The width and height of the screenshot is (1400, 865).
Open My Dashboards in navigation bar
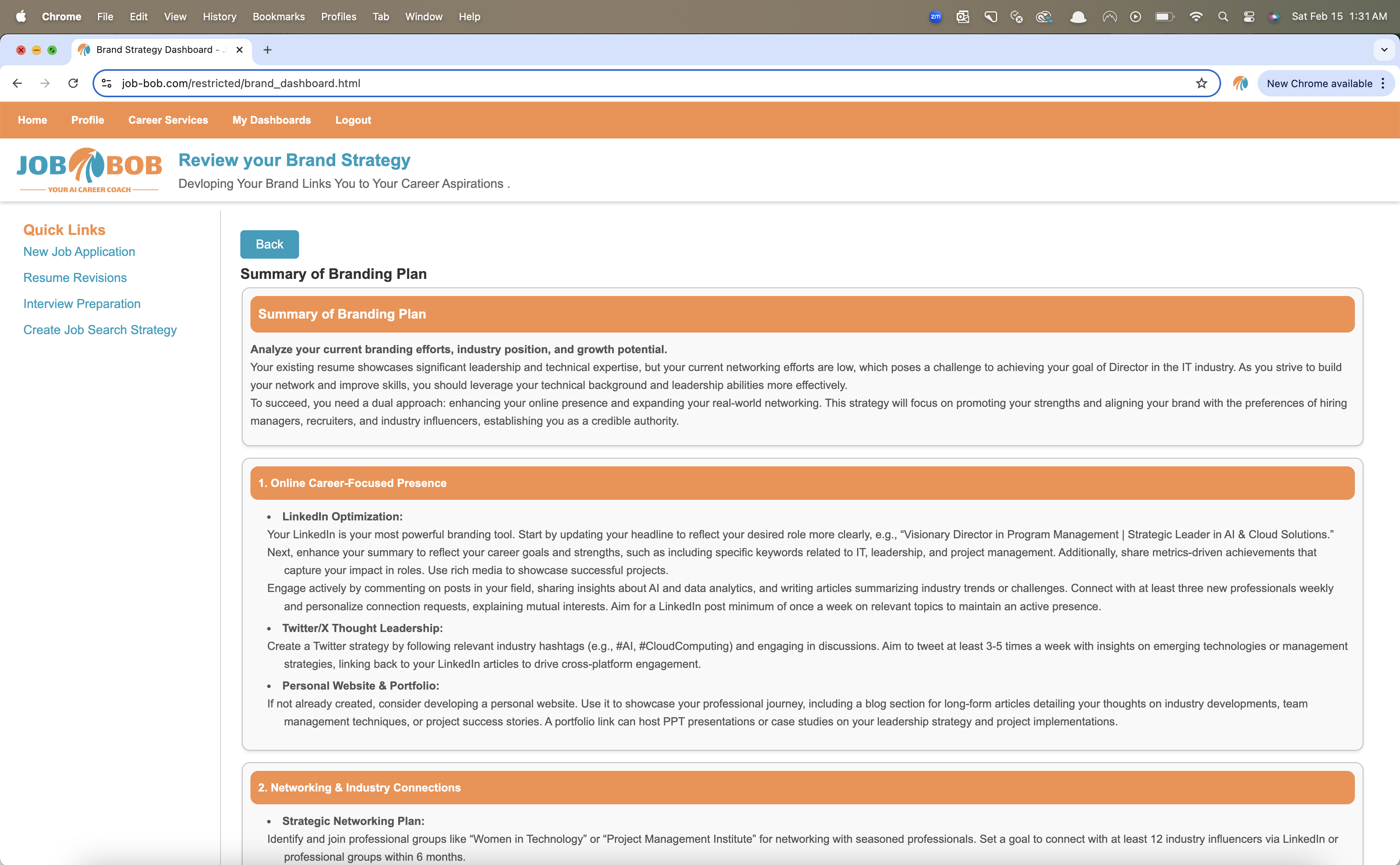tap(272, 120)
